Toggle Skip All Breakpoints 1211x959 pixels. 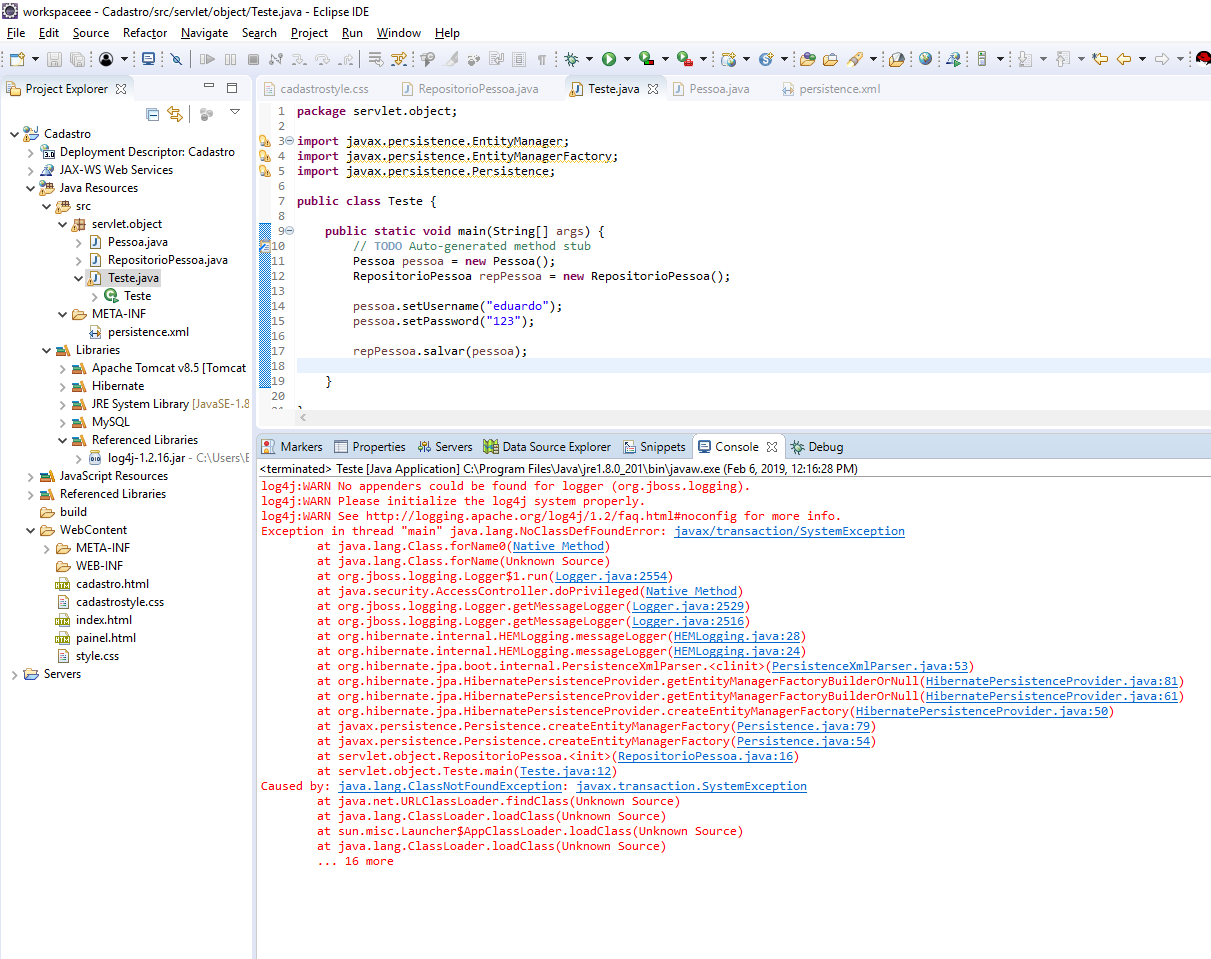tap(176, 59)
